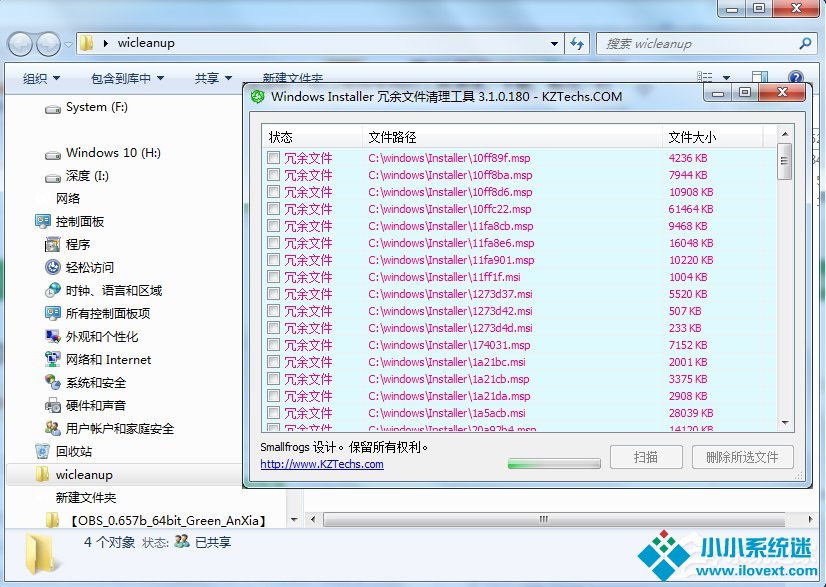Select the 深度 (I:) drive icon
This screenshot has height=587, width=826.
53,178
